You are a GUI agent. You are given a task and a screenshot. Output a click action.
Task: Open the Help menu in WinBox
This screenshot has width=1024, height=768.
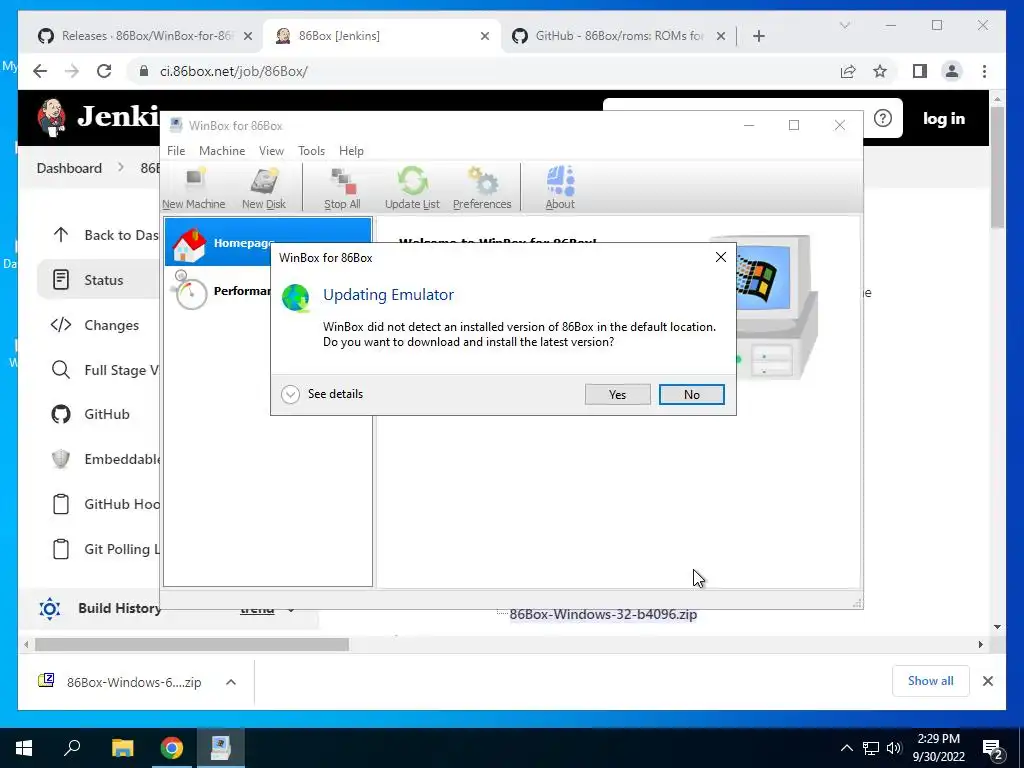click(351, 151)
